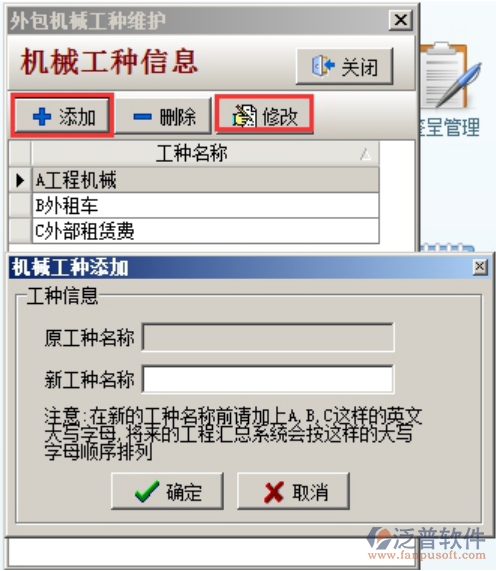Select the C外部租赁费 row

[206, 231]
